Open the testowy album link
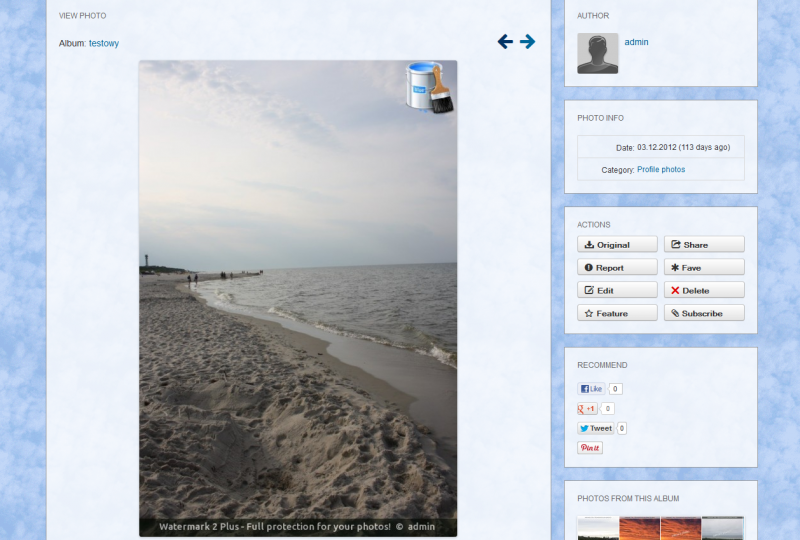The width and height of the screenshot is (800, 540). (x=104, y=43)
